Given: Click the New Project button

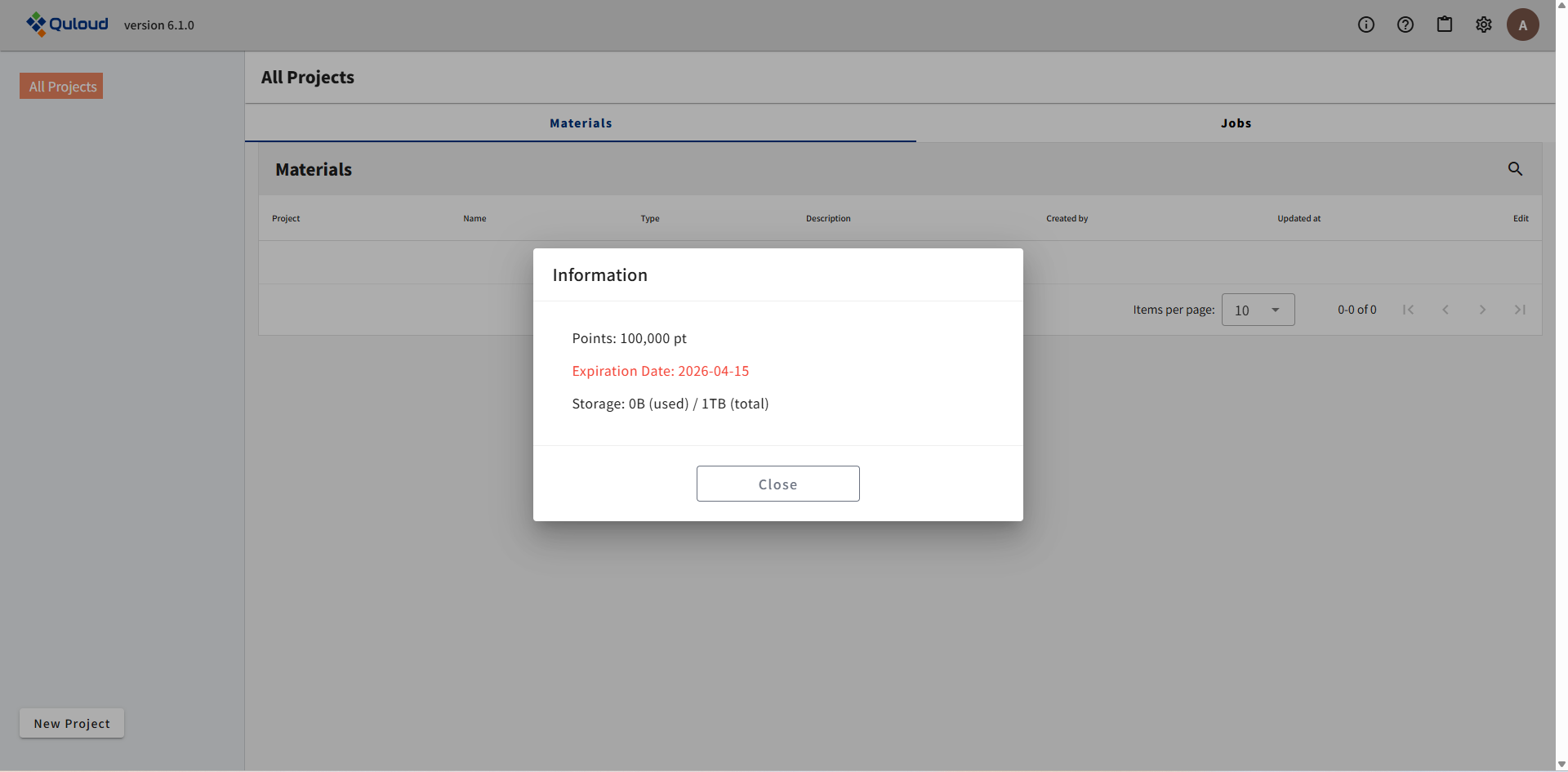Looking at the screenshot, I should coord(72,723).
